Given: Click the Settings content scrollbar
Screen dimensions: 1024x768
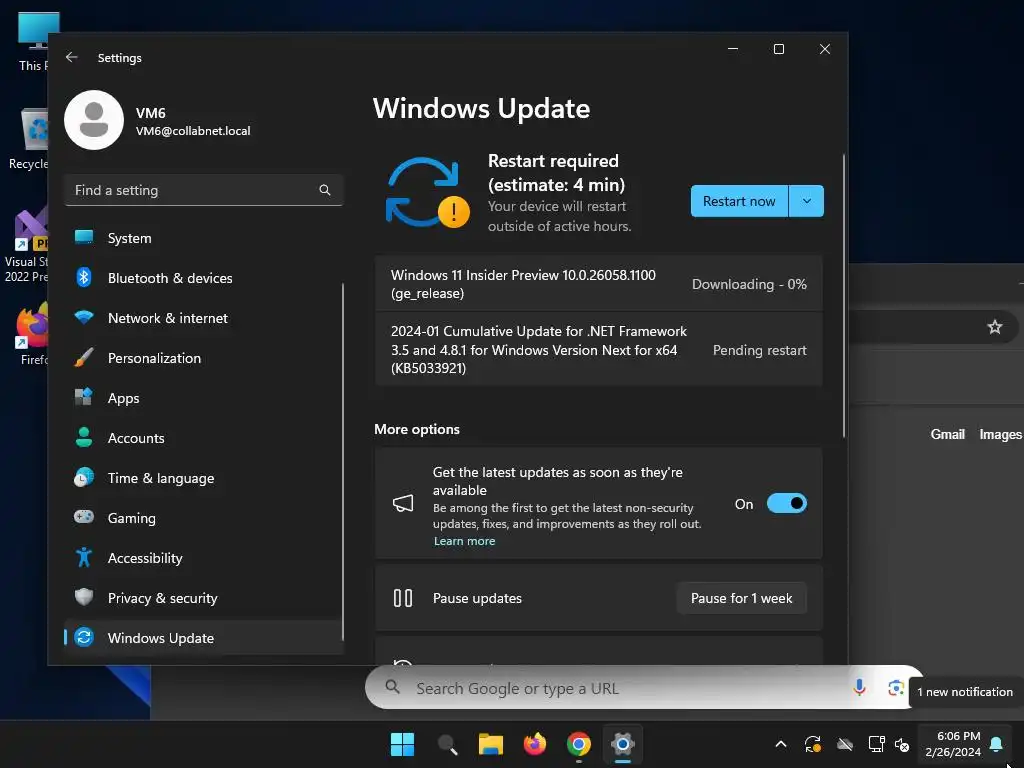Looking at the screenshot, I should 844,295.
